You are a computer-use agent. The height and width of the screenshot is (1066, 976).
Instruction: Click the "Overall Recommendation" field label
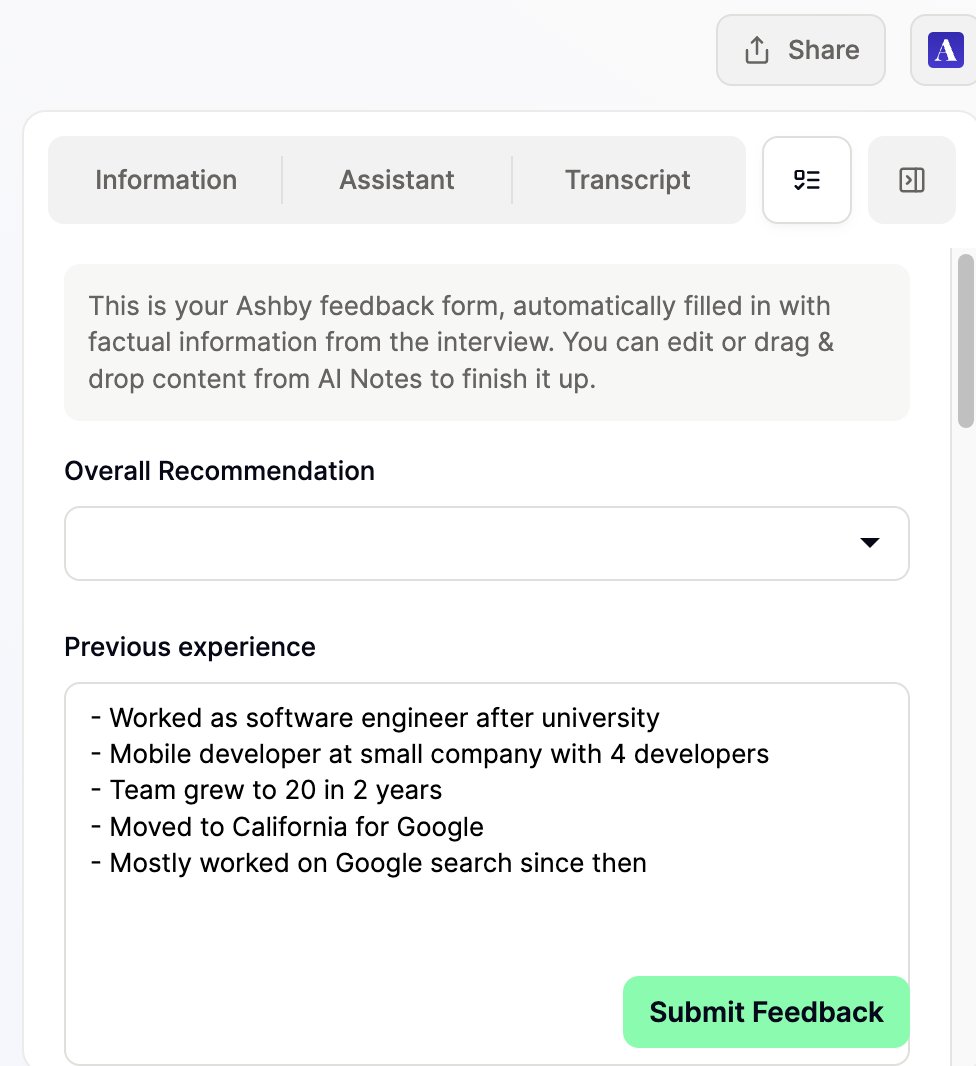220,471
